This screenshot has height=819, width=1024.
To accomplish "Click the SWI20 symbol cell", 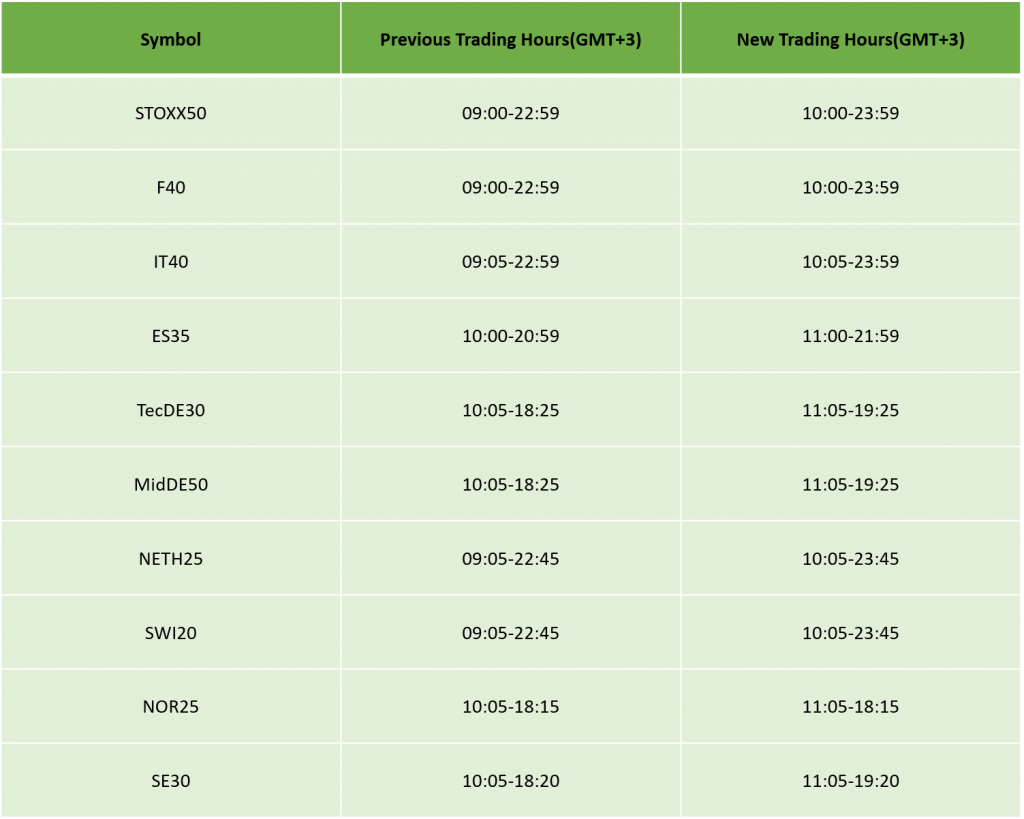I will [x=170, y=633].
